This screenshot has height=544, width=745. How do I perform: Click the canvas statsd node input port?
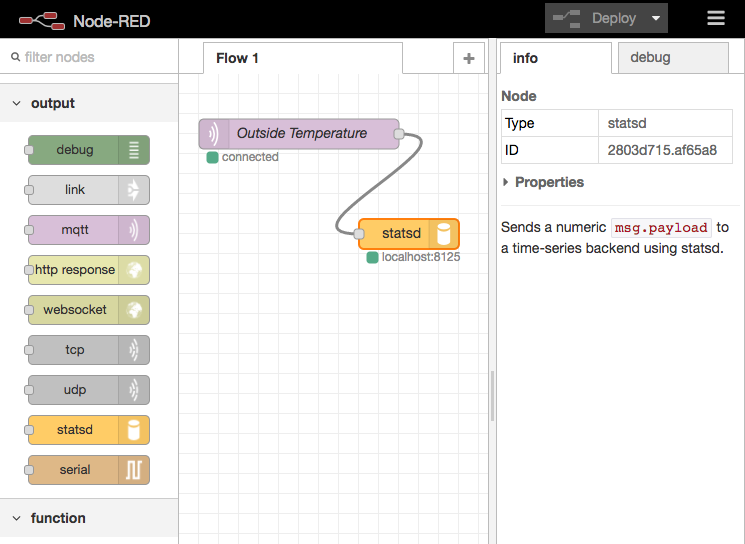click(359, 234)
